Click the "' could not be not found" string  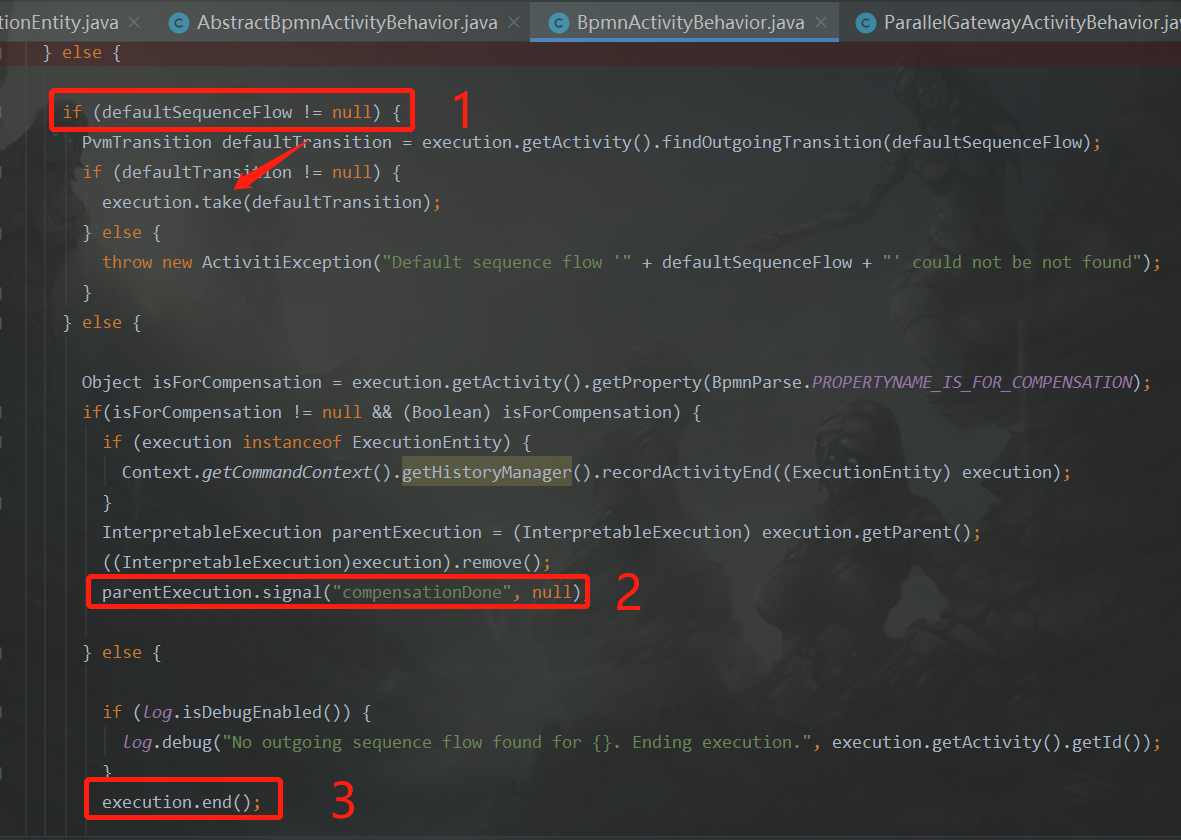(x=1012, y=262)
